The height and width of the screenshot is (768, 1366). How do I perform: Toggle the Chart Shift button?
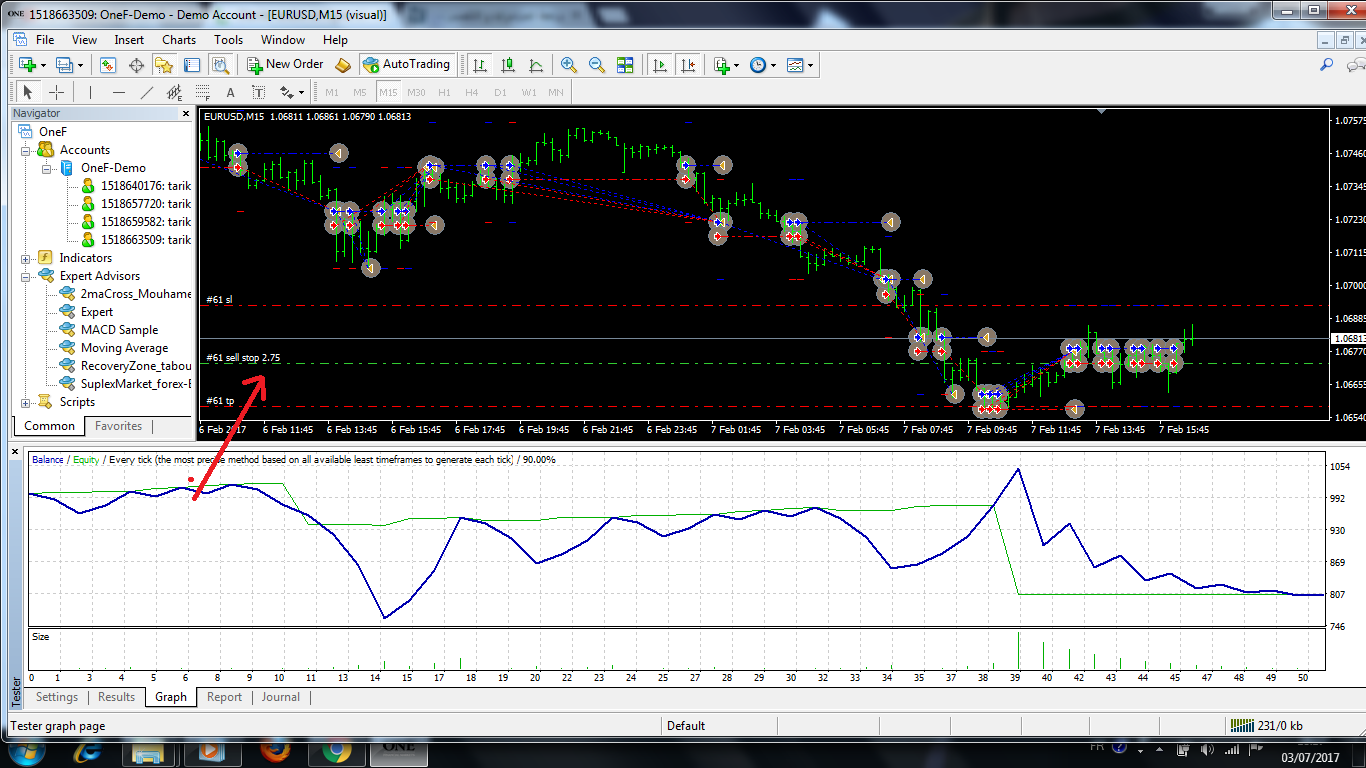(x=687, y=65)
